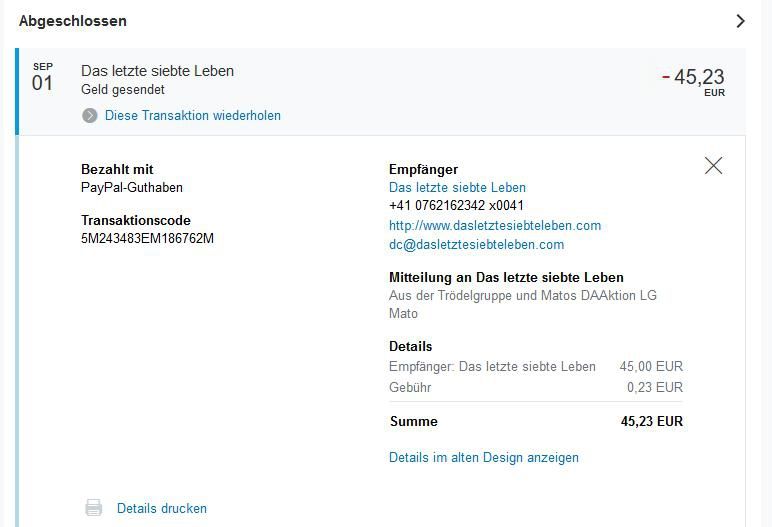Collapse the Das letzte siebte Leben transaction row

[x=381, y=92]
